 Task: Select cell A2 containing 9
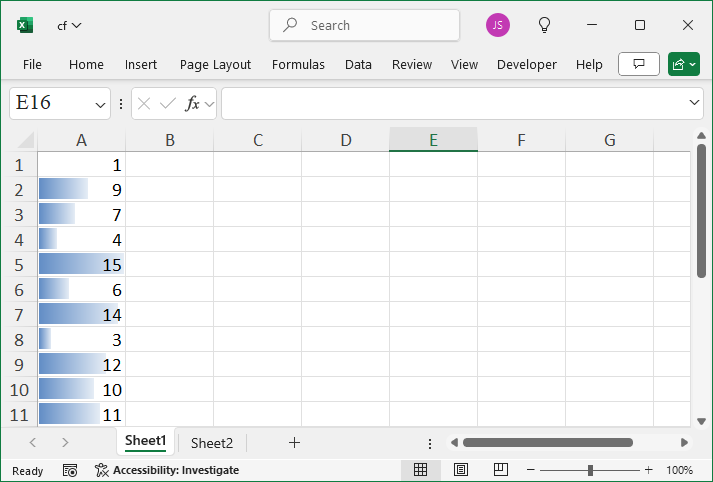click(x=81, y=189)
